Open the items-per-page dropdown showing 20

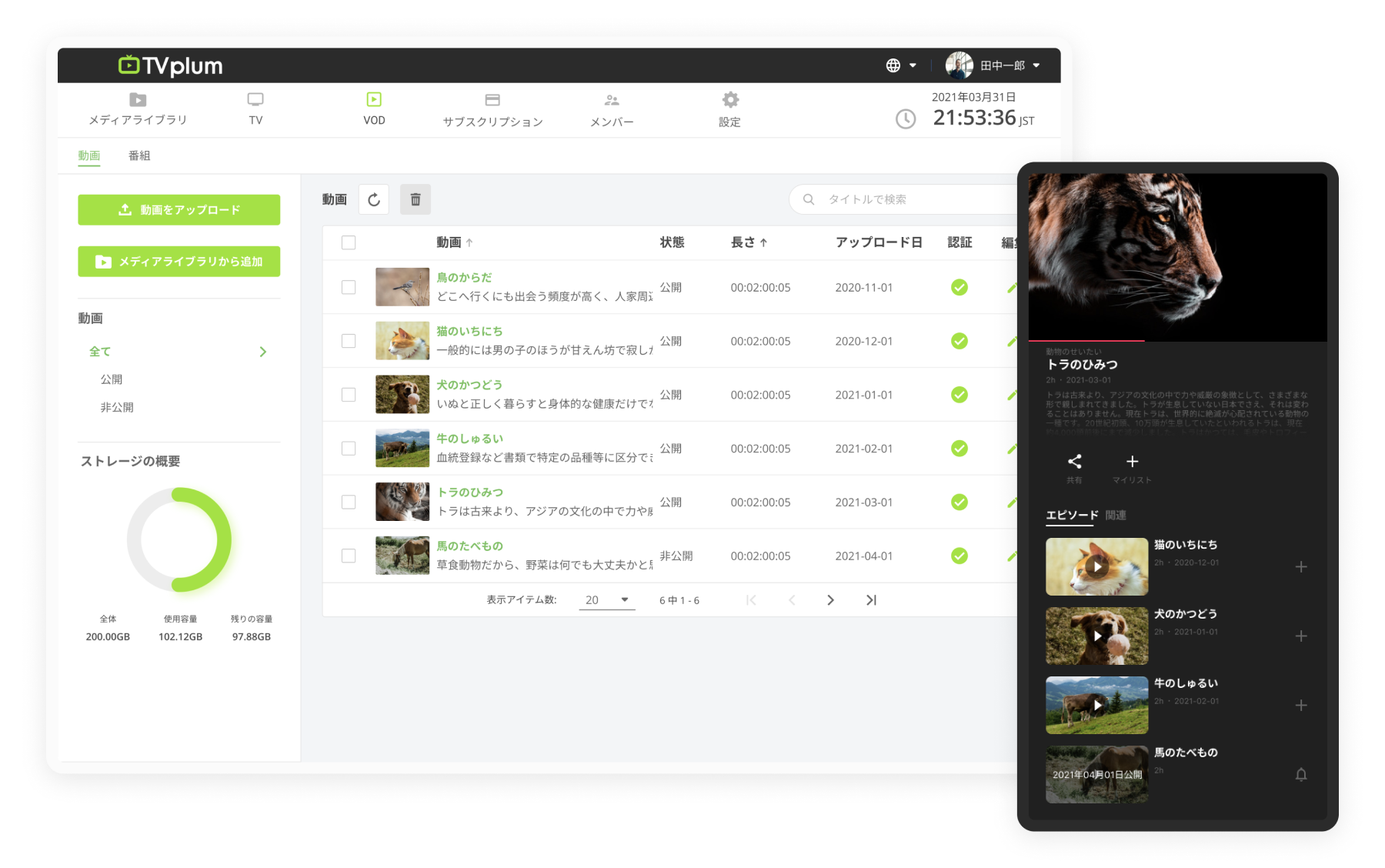[607, 600]
